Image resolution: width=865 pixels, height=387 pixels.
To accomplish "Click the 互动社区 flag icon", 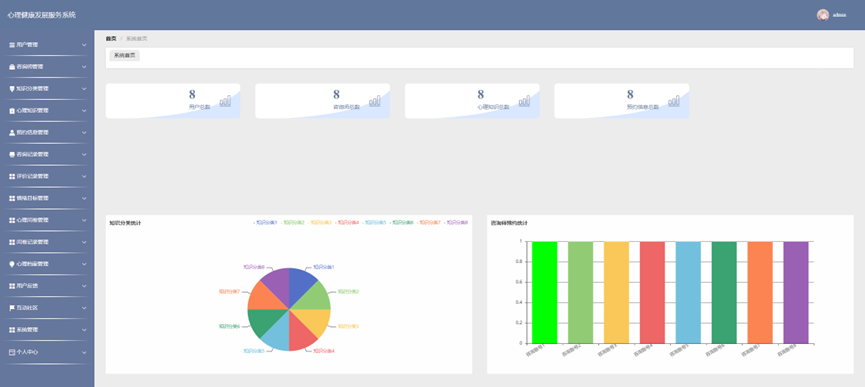I will [12, 308].
